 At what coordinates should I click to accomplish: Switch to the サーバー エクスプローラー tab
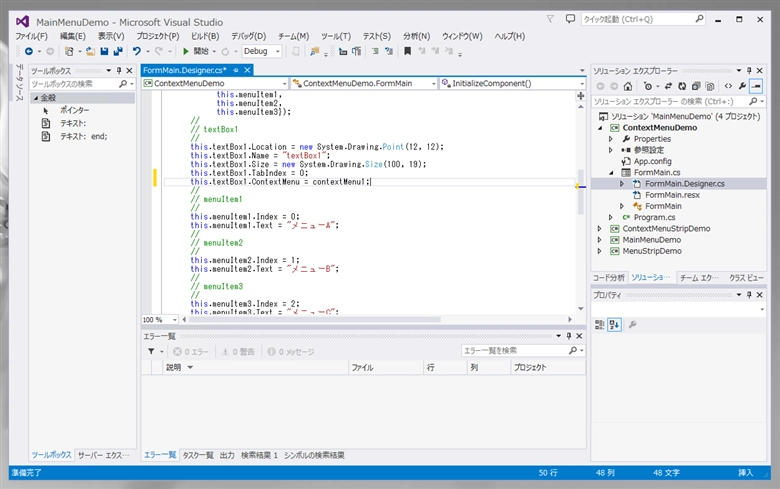click(x=103, y=455)
